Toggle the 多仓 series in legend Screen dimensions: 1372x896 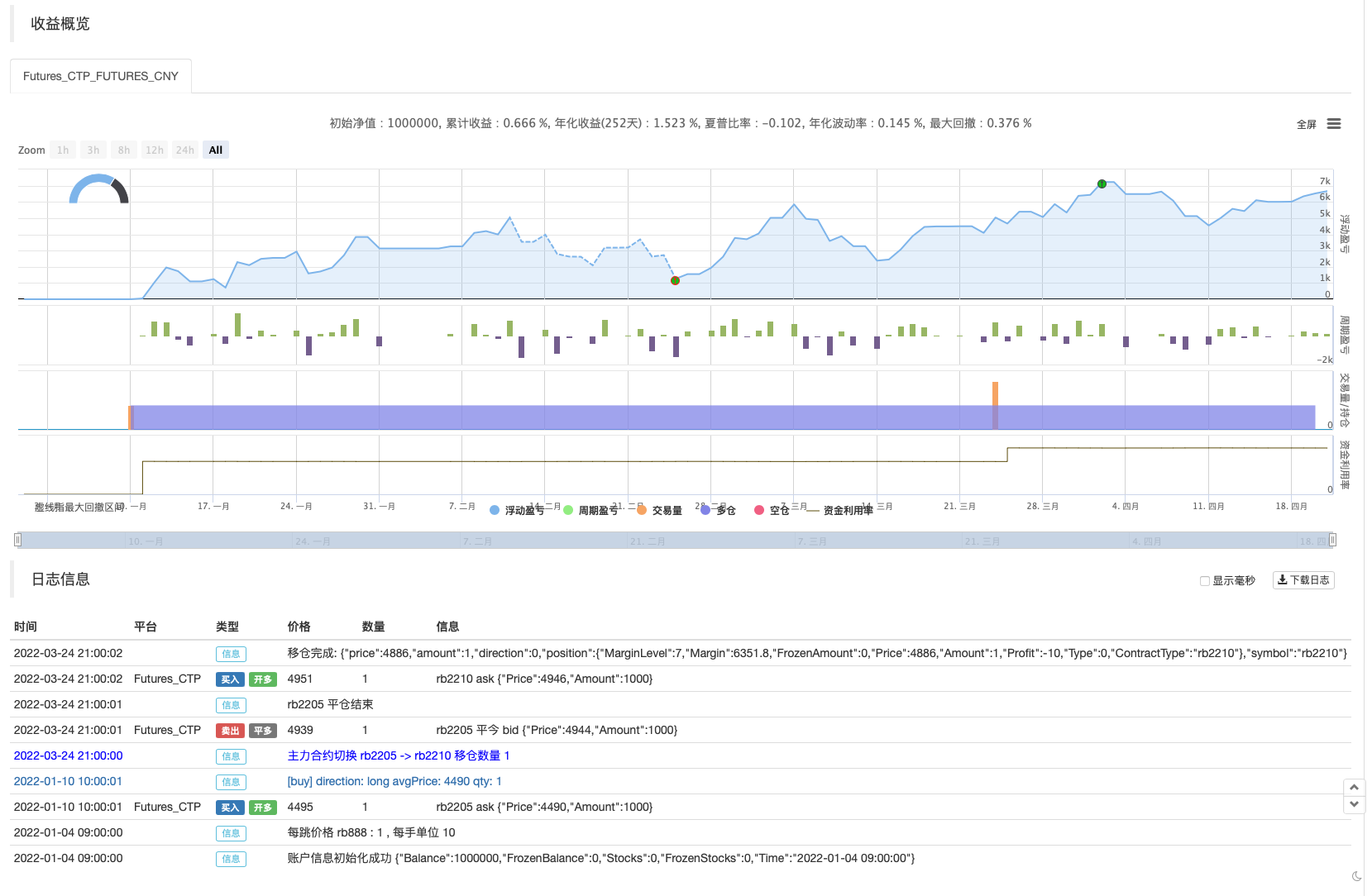pos(718,511)
